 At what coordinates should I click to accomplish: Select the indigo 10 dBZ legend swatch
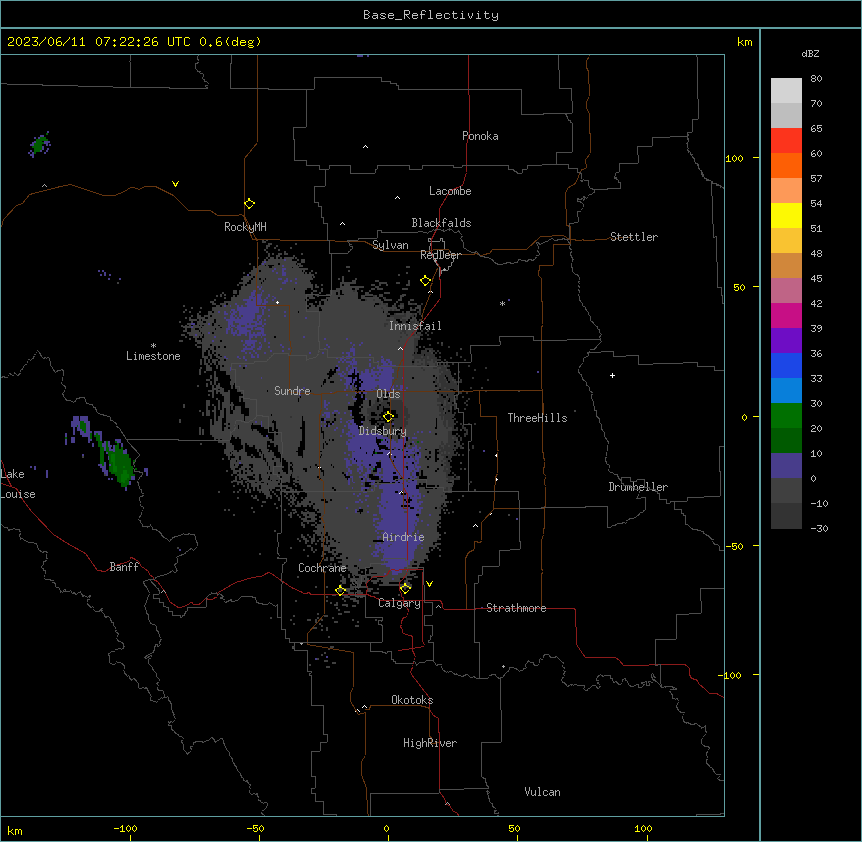point(786,466)
